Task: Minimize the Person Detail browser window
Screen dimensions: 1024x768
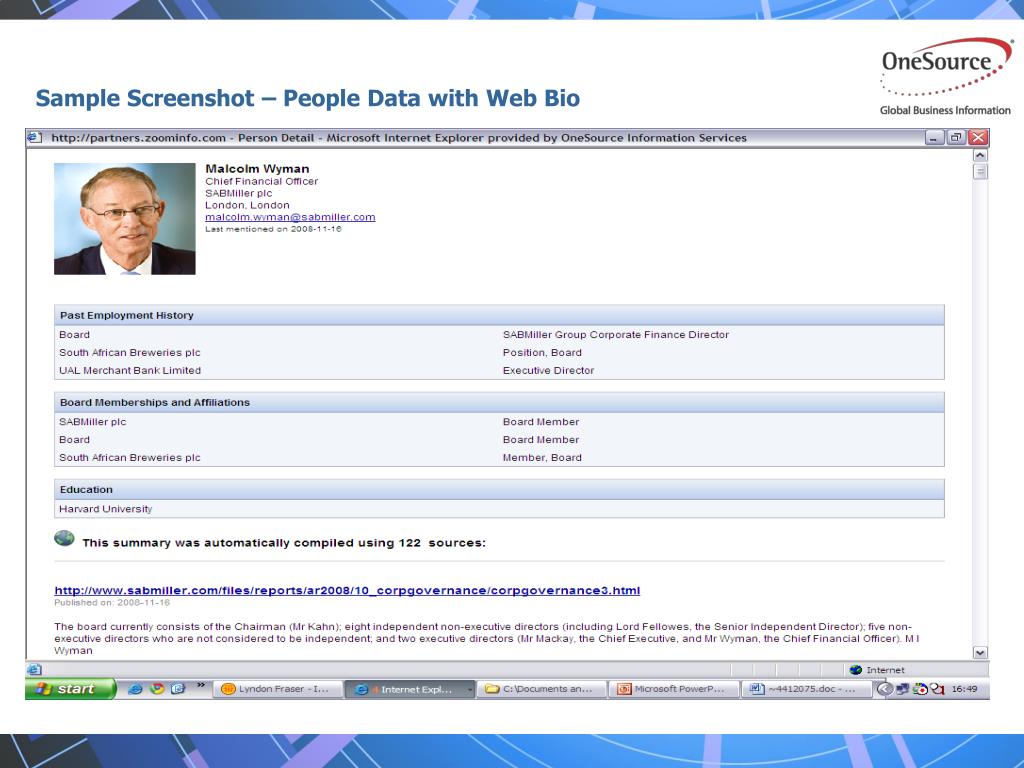Action: 935,138
